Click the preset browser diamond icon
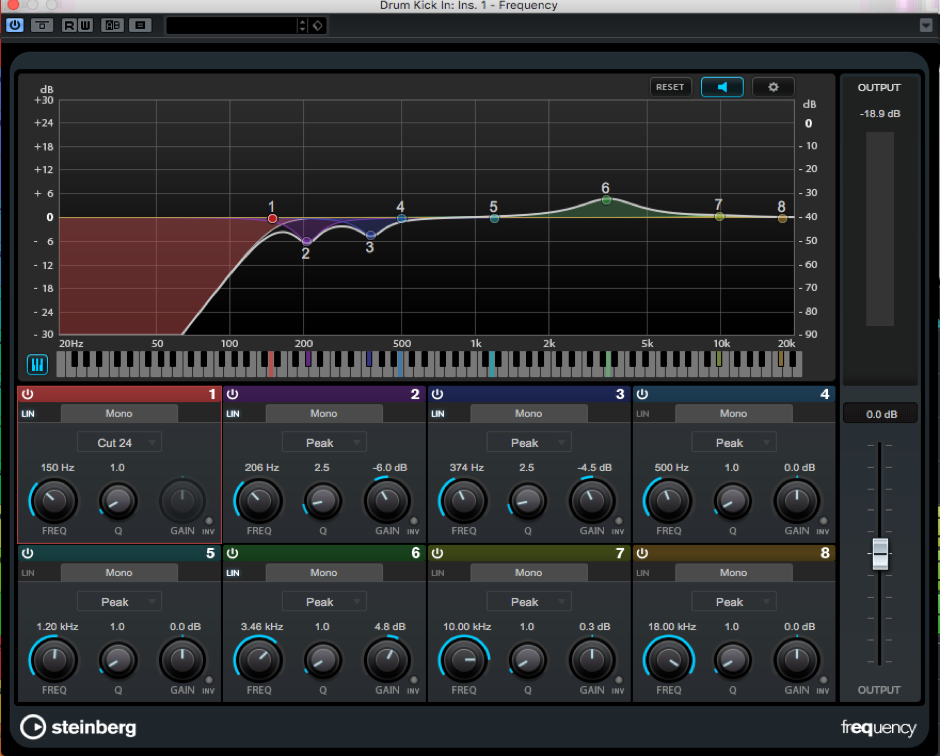 317,25
